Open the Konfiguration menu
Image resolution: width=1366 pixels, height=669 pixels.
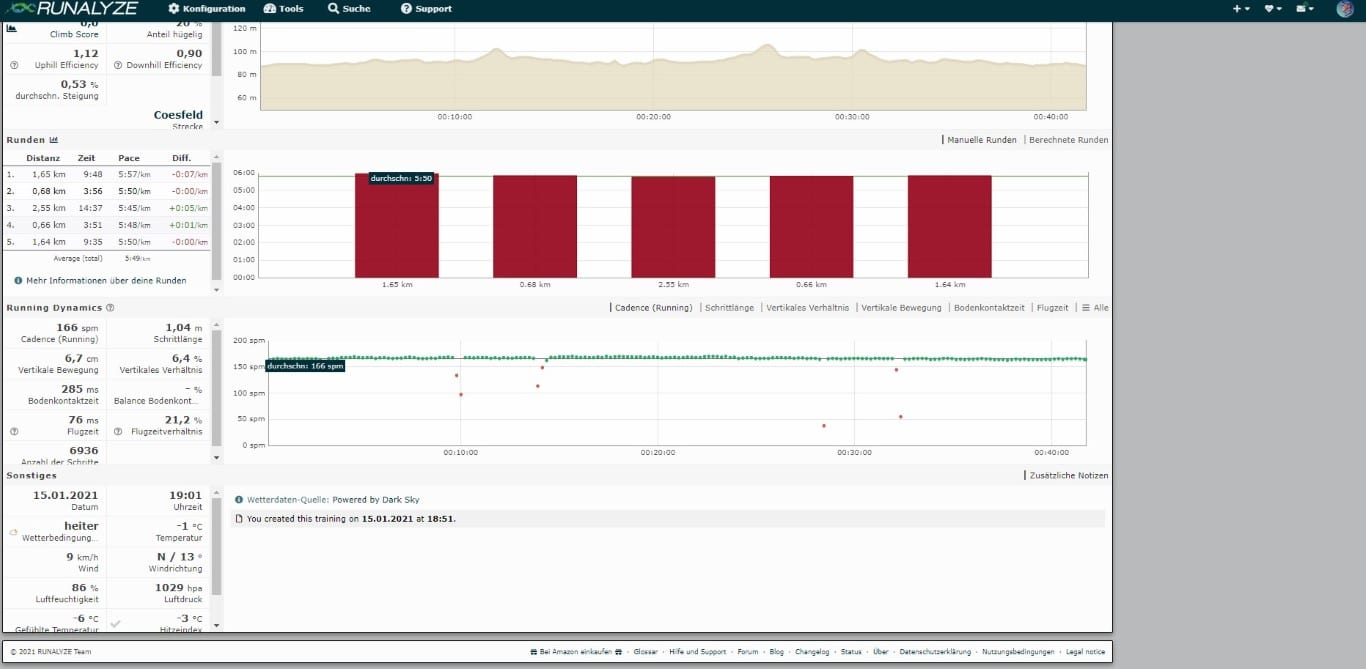[x=207, y=9]
